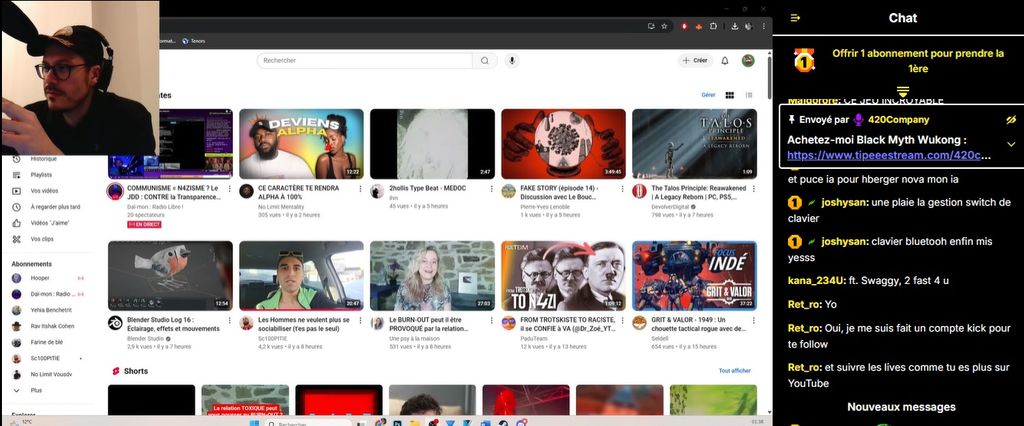Open the account avatar menu
The height and width of the screenshot is (426, 1024).
tap(748, 61)
